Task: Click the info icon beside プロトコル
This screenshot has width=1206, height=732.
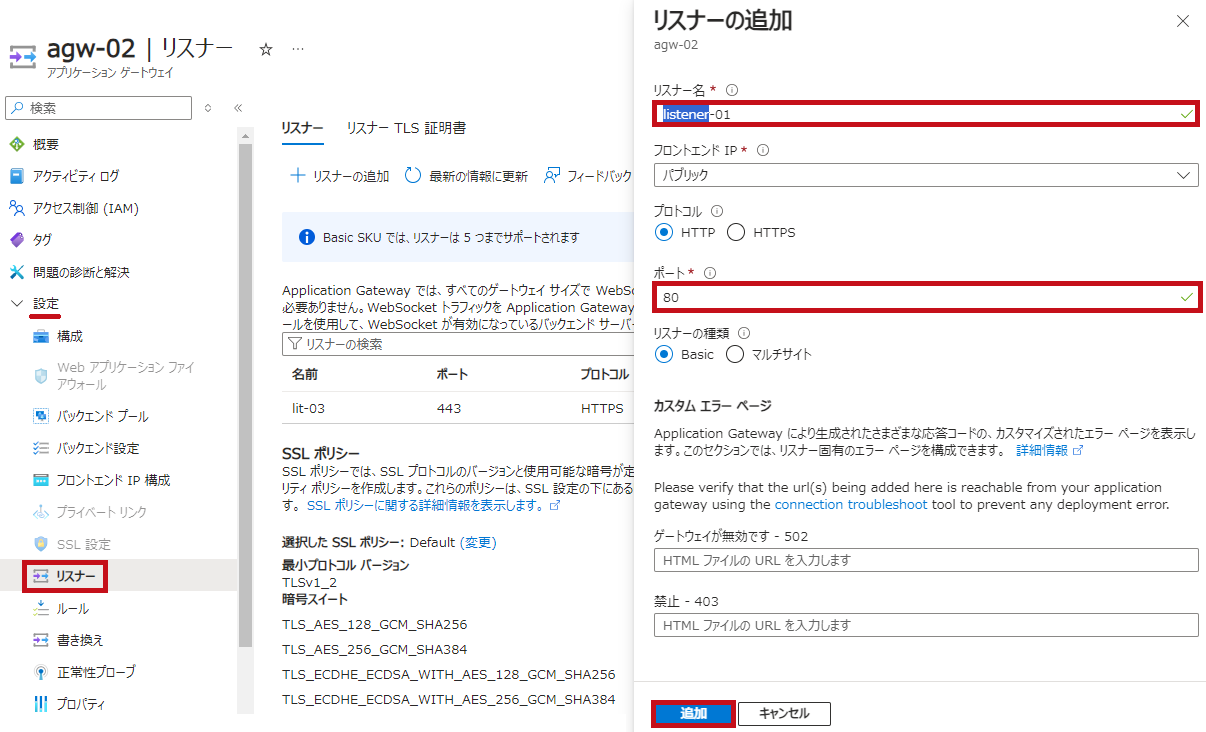Action: coord(716,211)
